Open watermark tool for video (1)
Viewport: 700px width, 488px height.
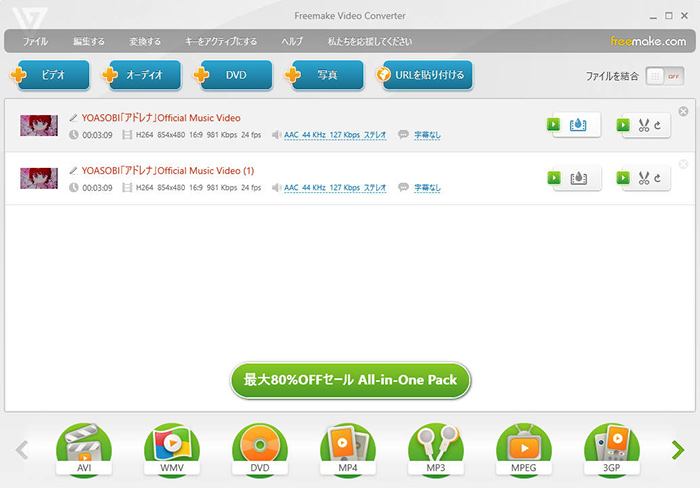pos(578,178)
